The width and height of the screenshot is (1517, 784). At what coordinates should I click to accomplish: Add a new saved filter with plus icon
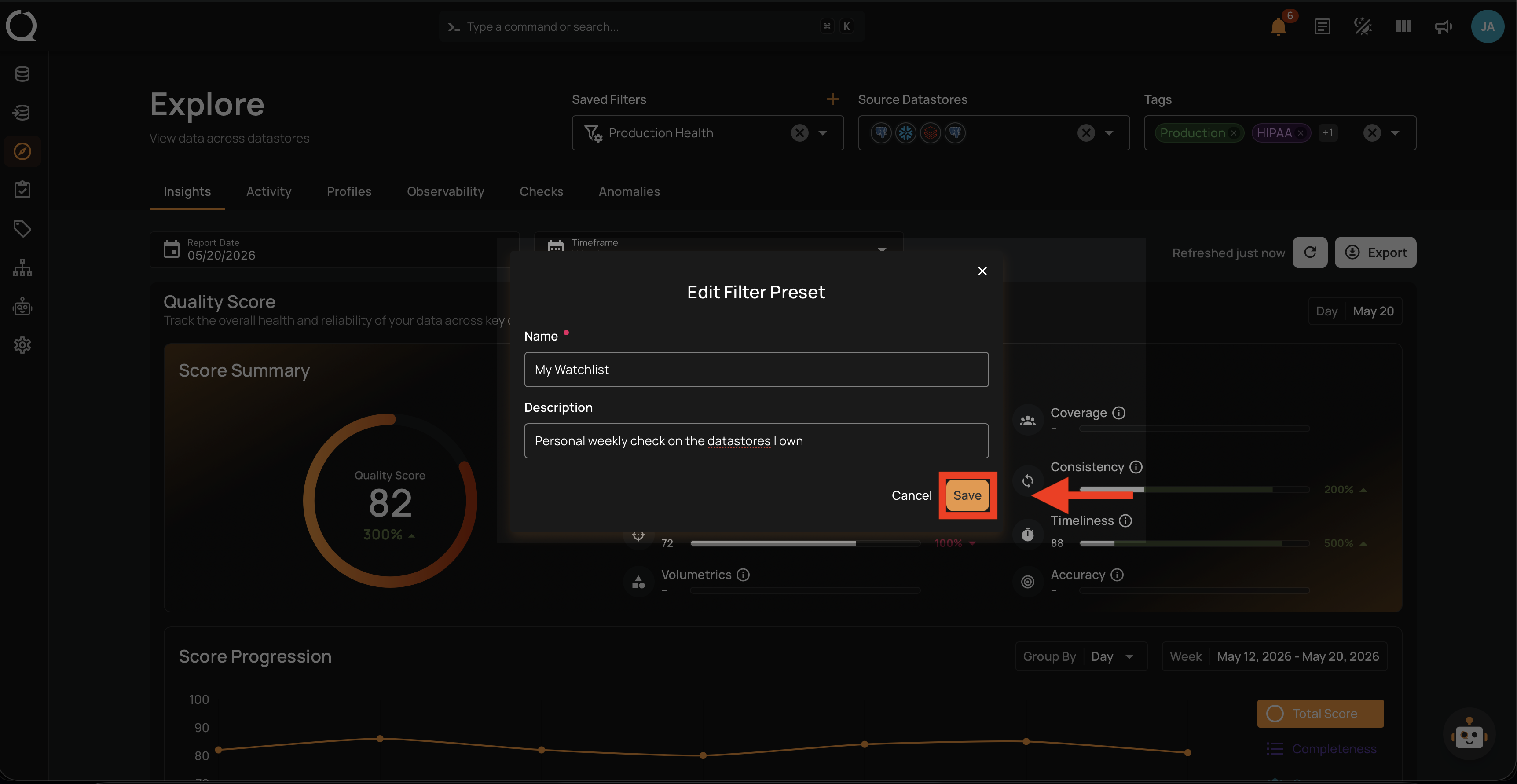pos(833,99)
